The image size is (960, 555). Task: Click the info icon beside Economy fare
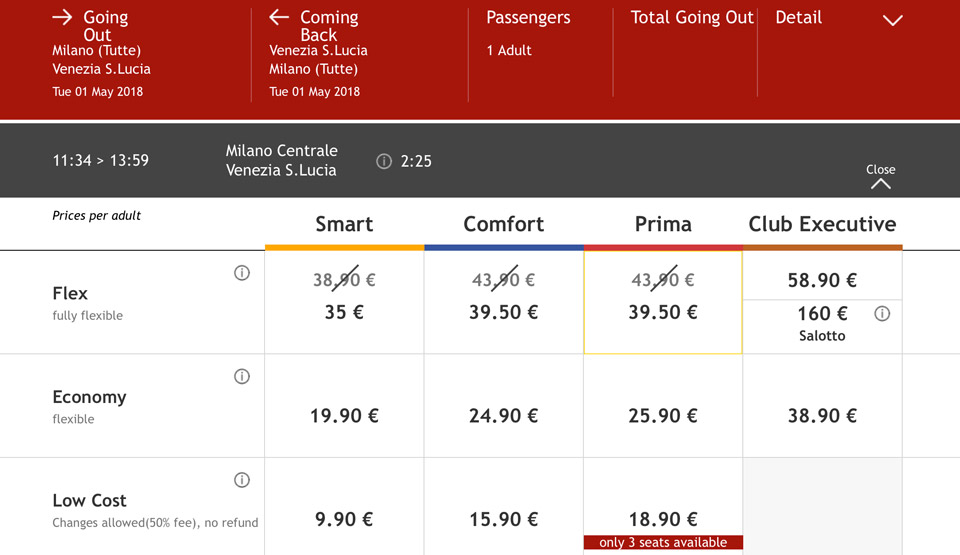click(242, 377)
